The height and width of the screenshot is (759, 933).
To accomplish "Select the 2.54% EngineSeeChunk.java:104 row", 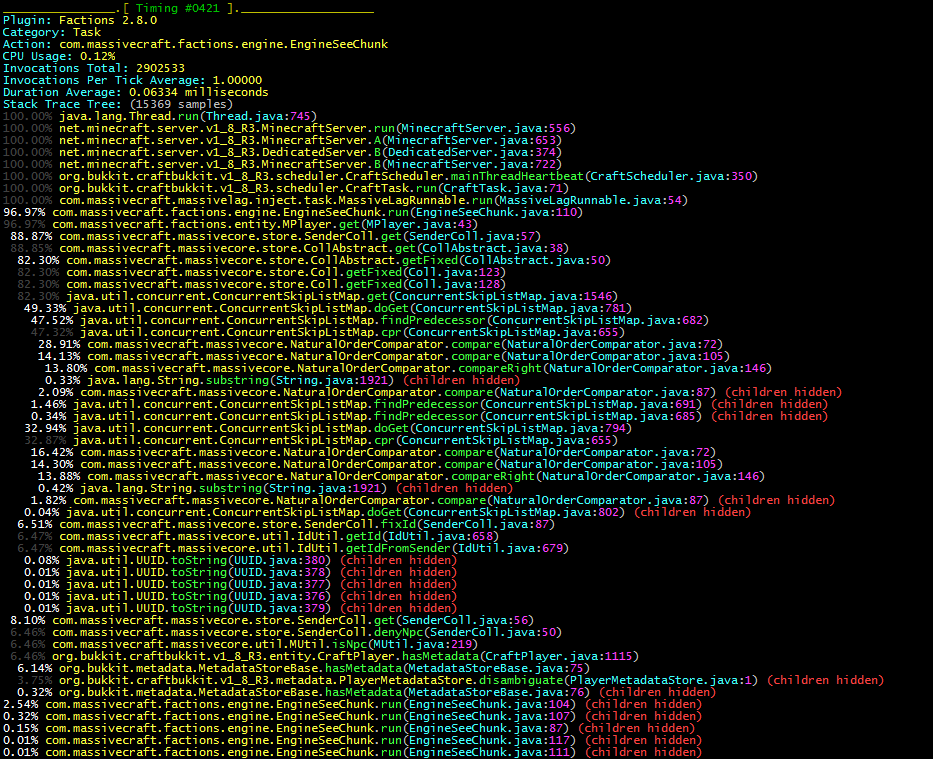I will pyautogui.click(x=353, y=704).
